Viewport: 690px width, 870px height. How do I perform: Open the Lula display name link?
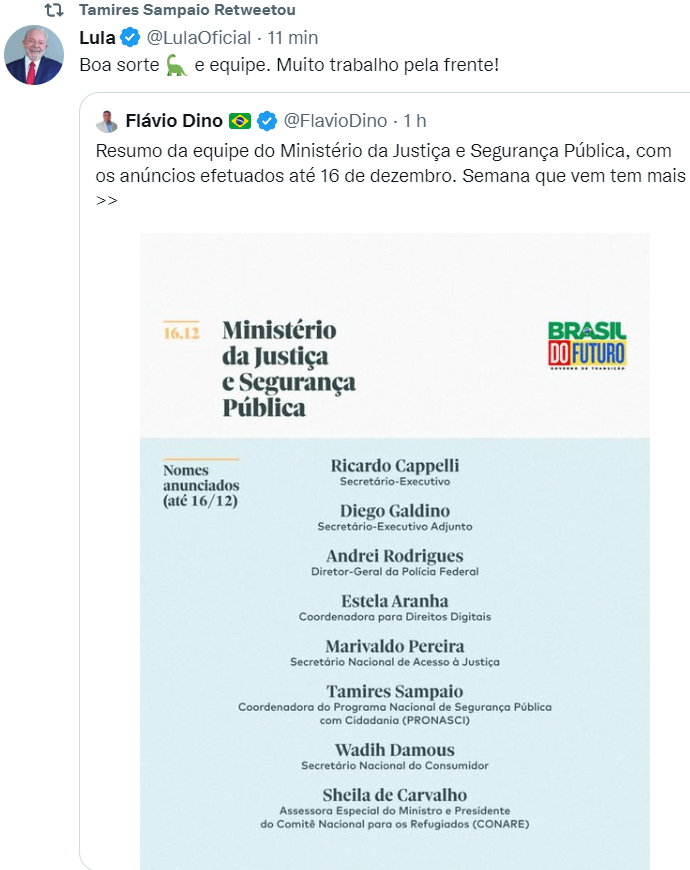[97, 38]
